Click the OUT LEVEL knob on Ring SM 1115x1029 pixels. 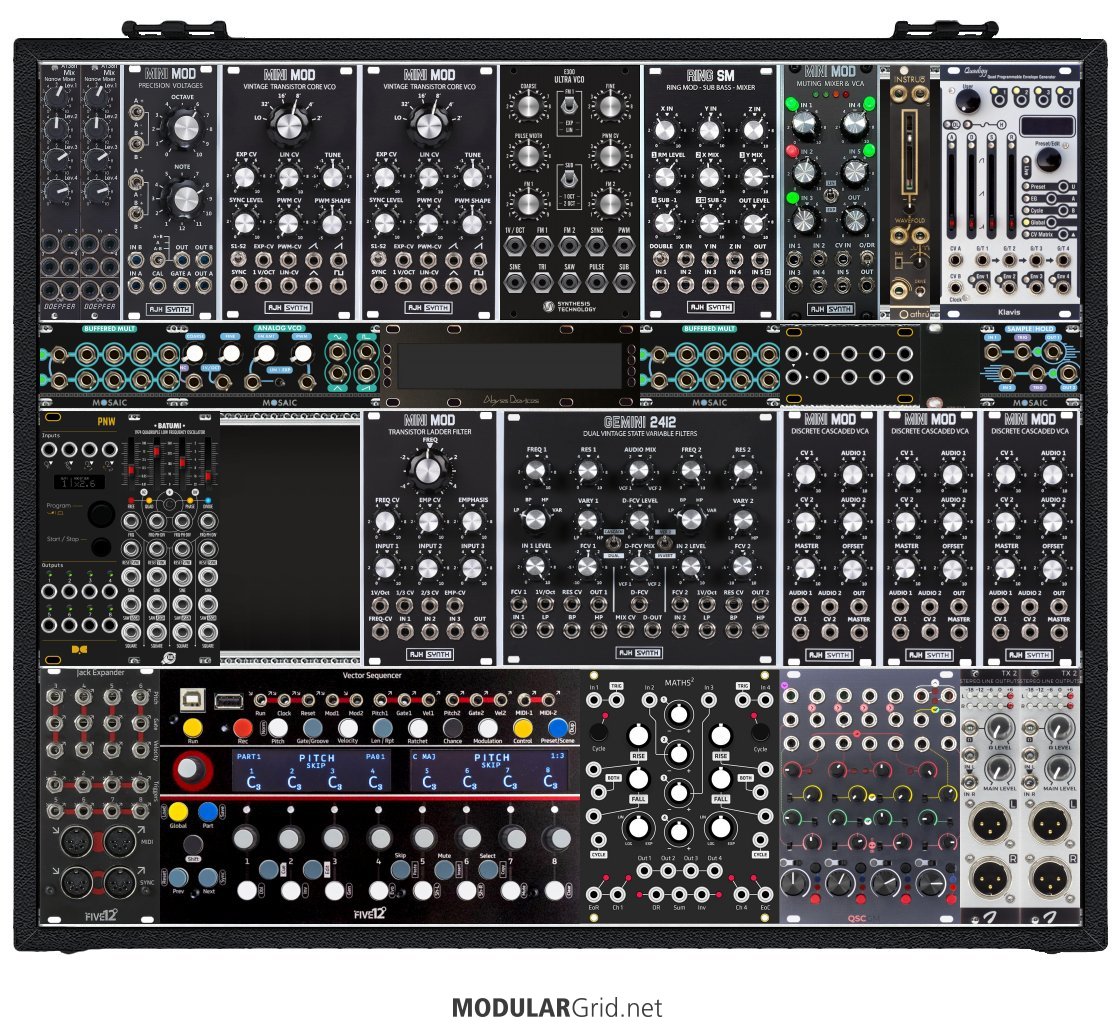pyautogui.click(x=753, y=223)
